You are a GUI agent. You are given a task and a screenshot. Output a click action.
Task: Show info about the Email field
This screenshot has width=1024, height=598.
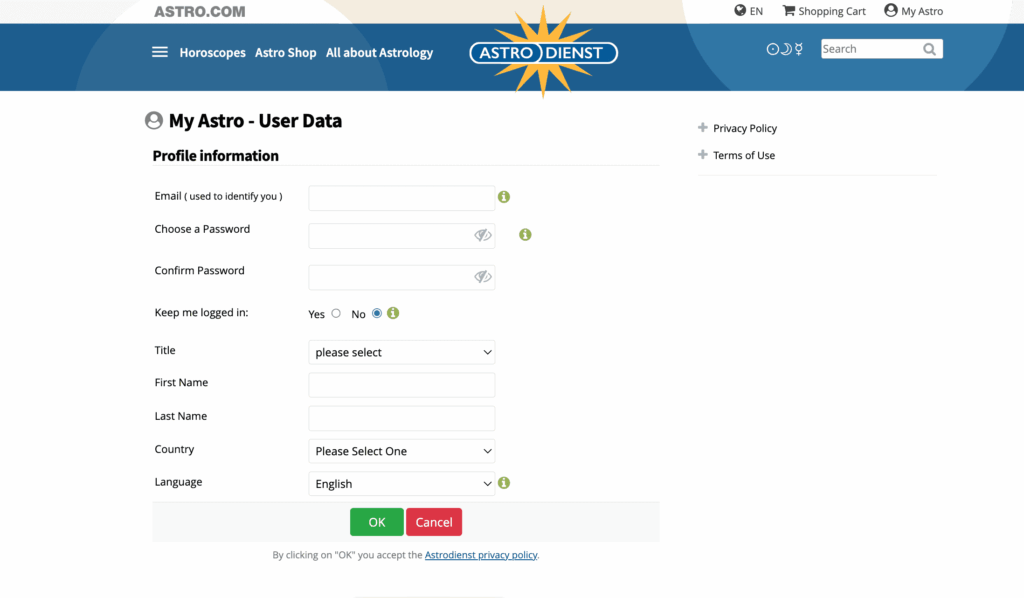tap(504, 197)
